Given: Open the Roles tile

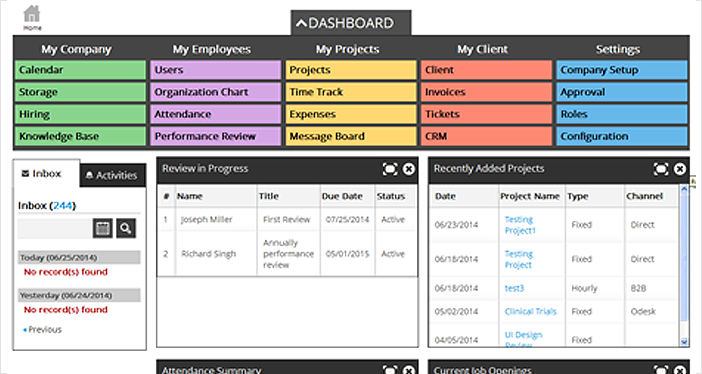Looking at the screenshot, I should click(x=622, y=114).
